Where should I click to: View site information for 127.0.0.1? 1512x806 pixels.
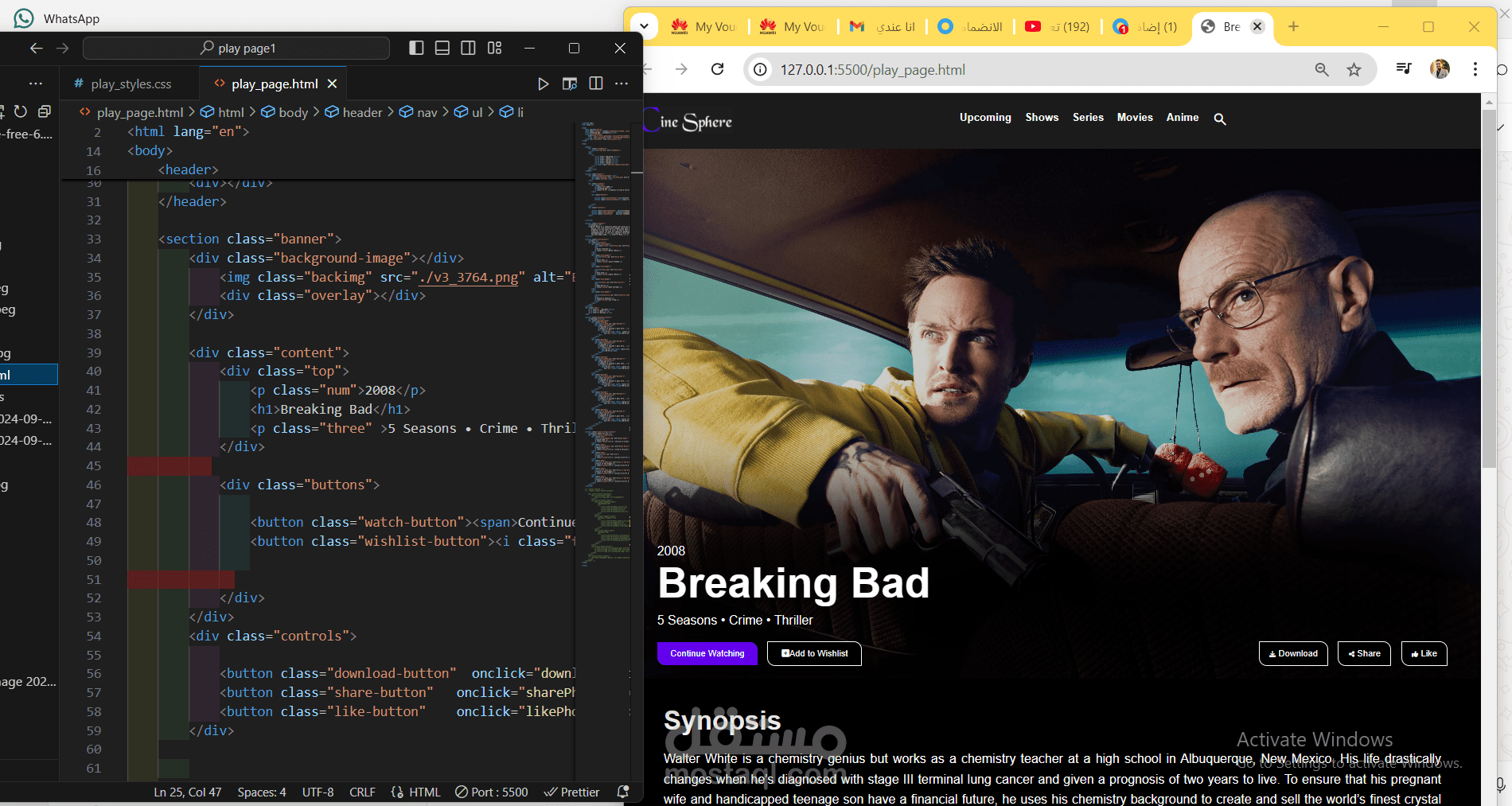[x=761, y=70]
